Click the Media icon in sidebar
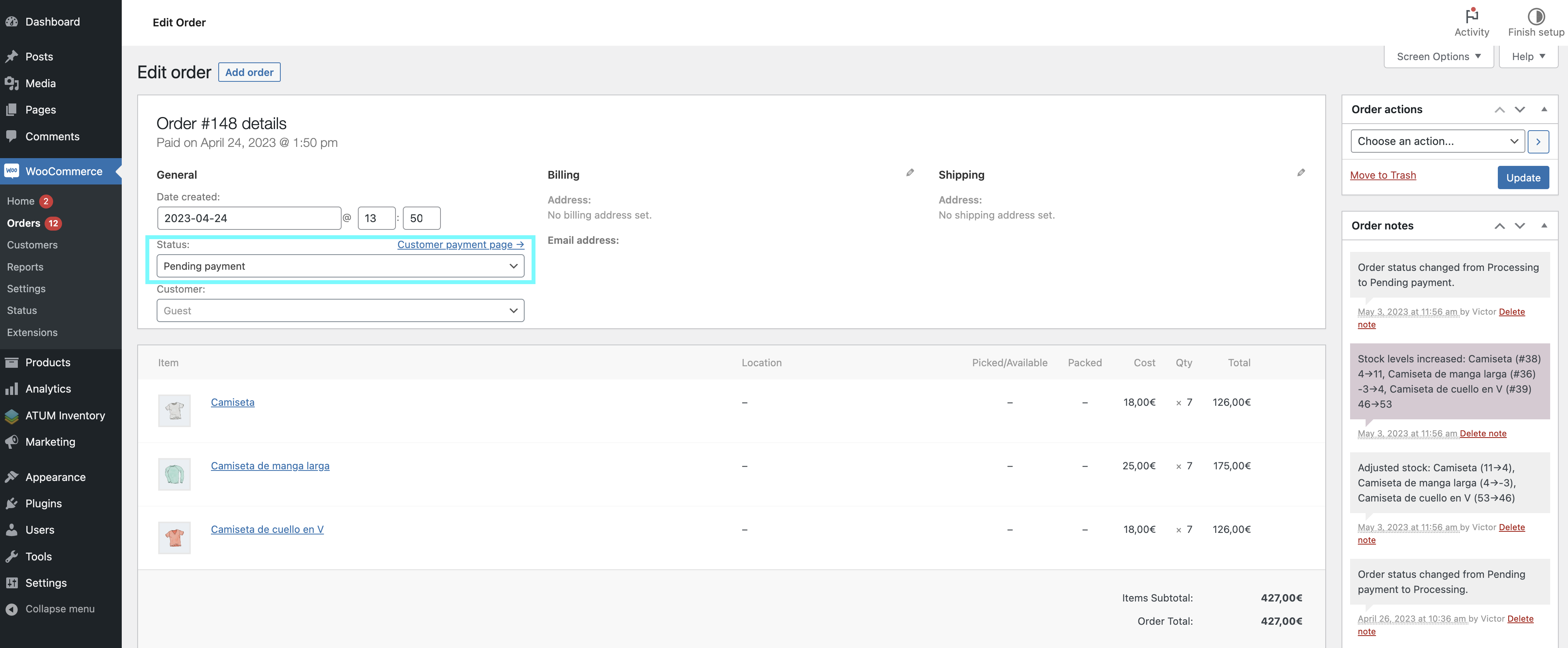The image size is (1568, 648). [12, 83]
